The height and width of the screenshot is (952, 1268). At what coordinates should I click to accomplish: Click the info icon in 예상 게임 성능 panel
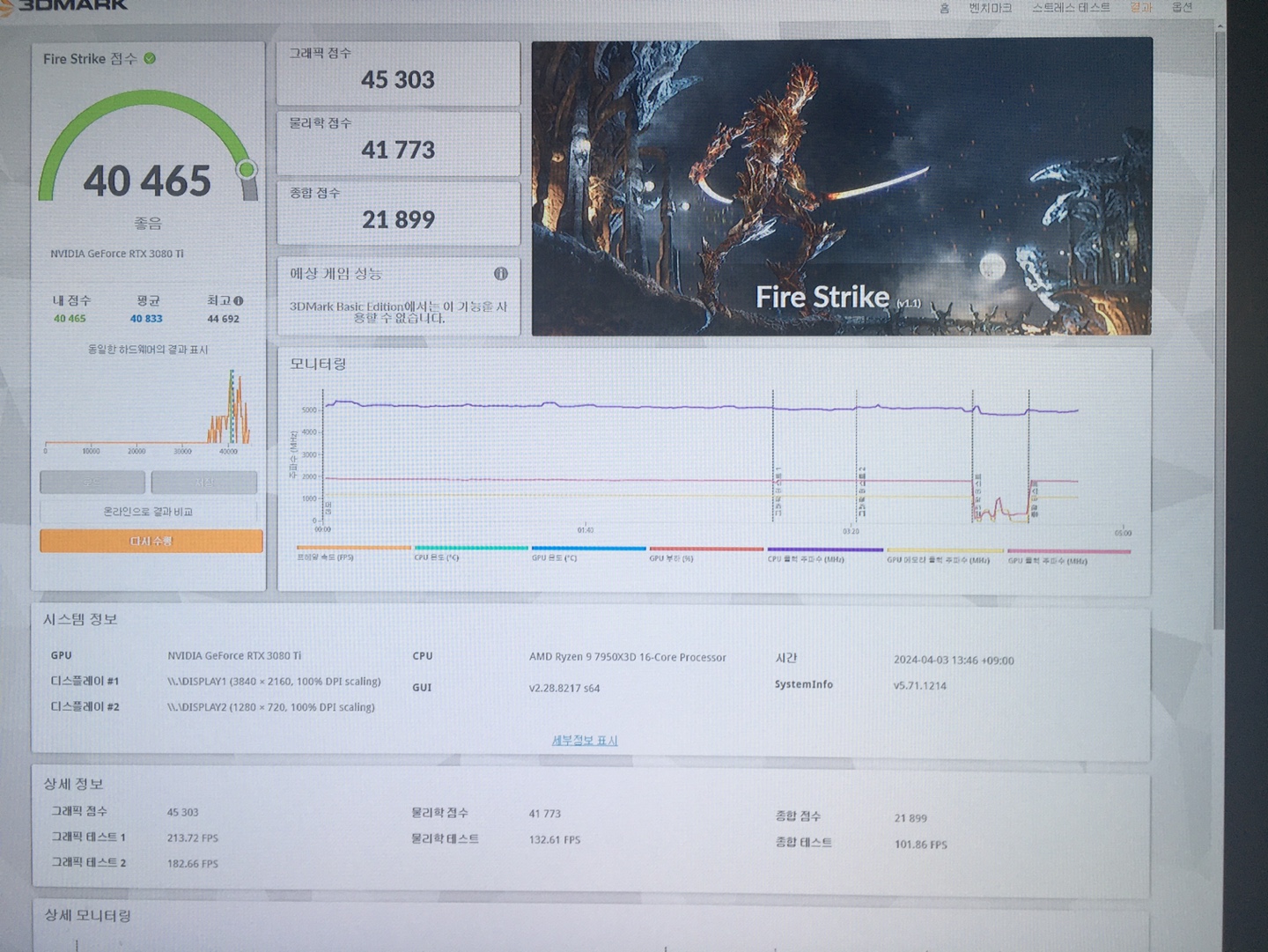coord(501,274)
